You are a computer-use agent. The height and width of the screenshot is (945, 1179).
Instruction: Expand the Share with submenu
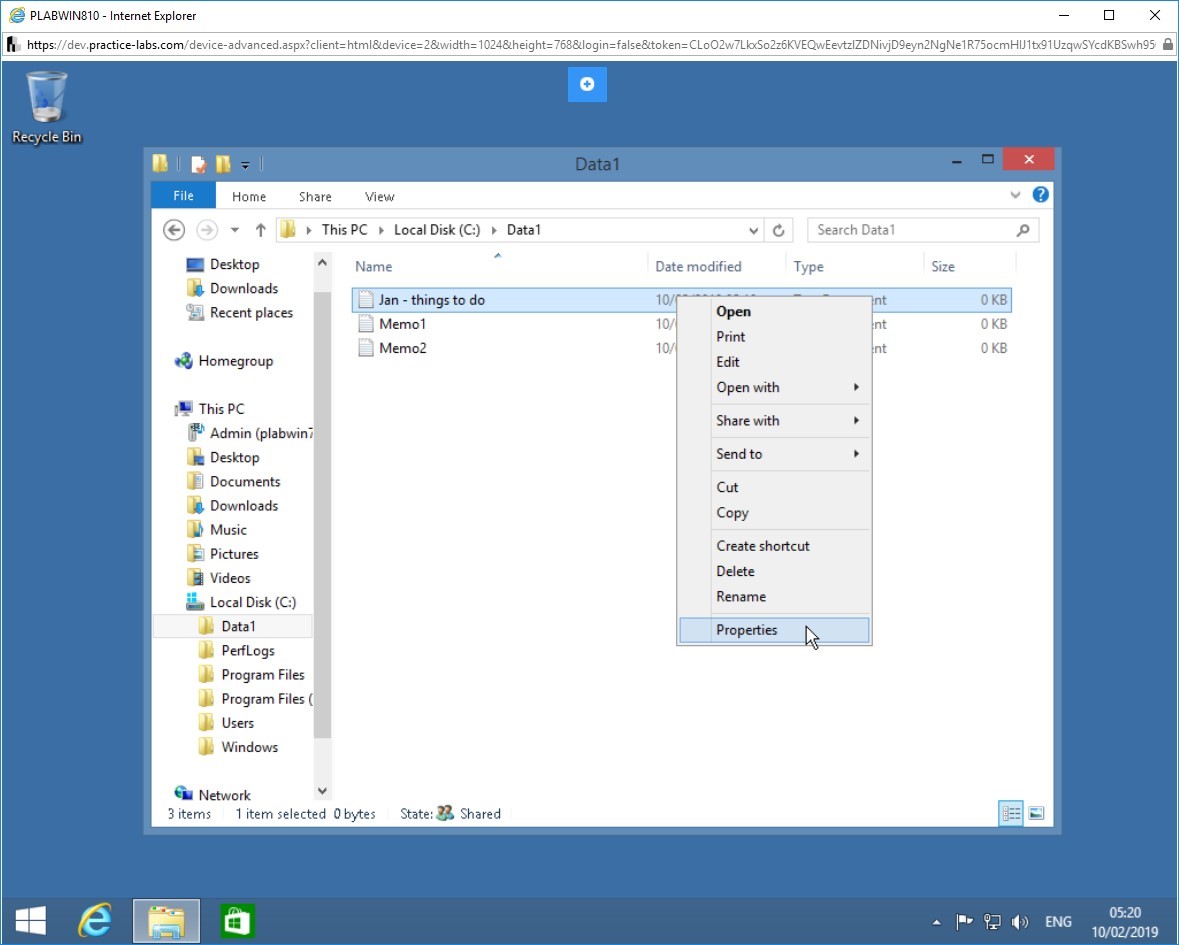tap(774, 420)
